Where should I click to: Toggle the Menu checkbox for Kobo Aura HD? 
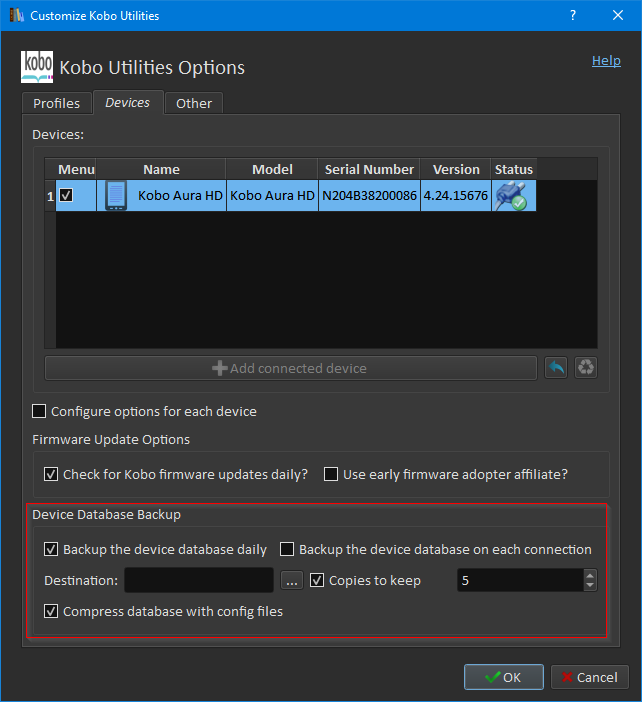coord(66,195)
